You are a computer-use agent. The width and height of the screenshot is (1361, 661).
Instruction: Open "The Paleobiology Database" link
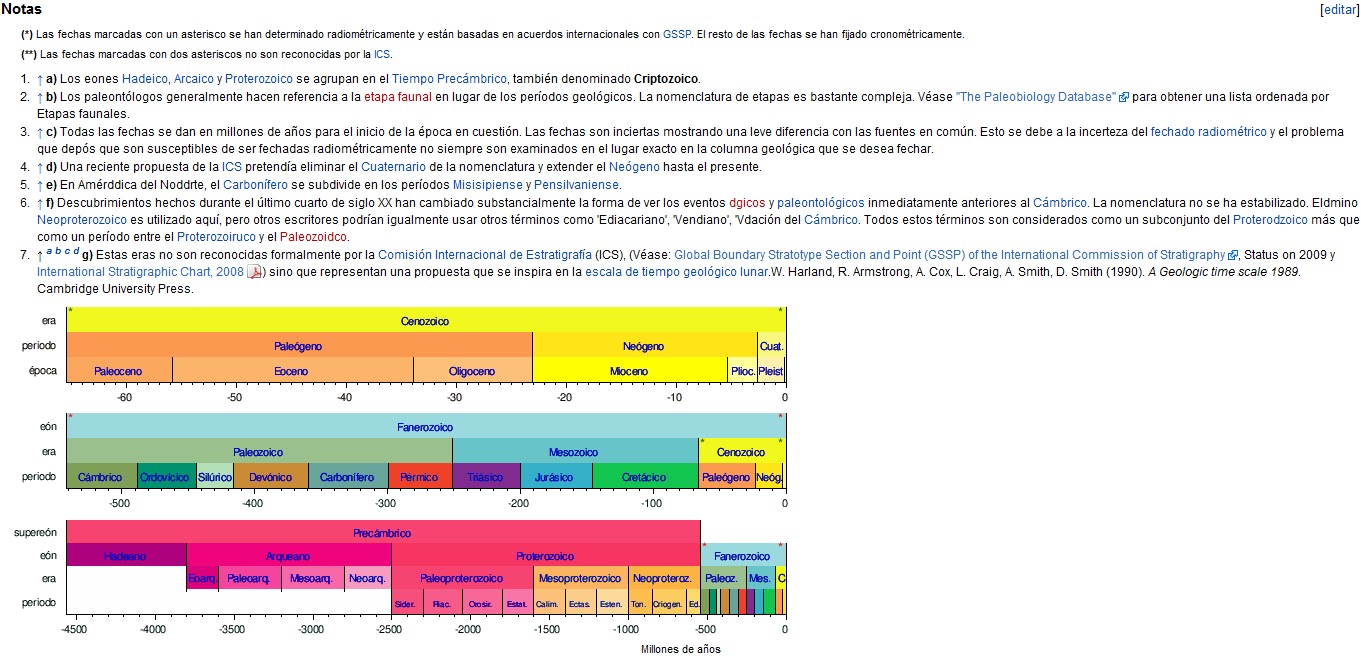[x=1036, y=97]
